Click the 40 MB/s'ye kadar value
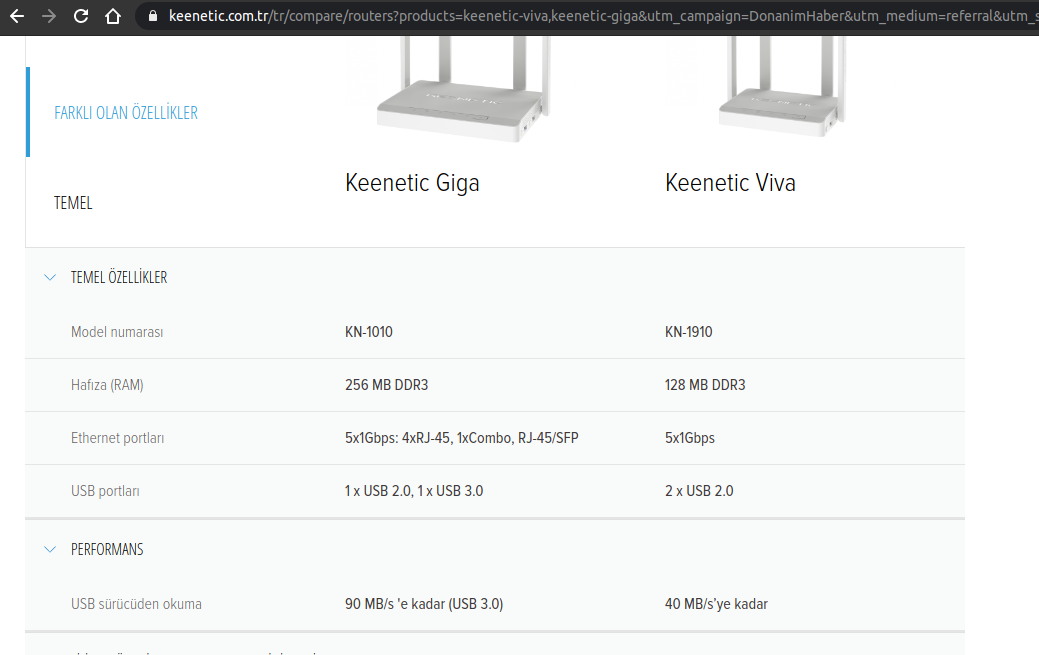The width and height of the screenshot is (1039, 655). pos(717,604)
